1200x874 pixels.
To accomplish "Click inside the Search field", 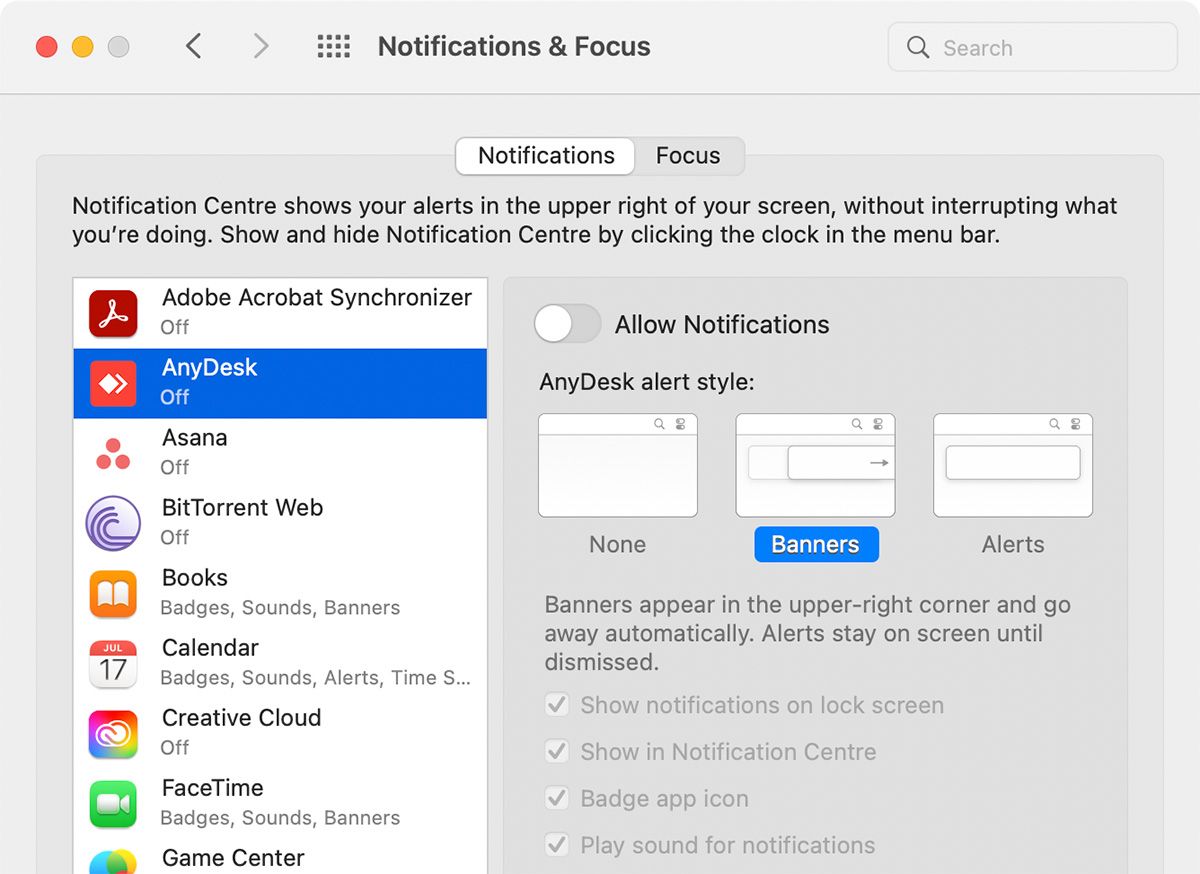I will (1031, 47).
